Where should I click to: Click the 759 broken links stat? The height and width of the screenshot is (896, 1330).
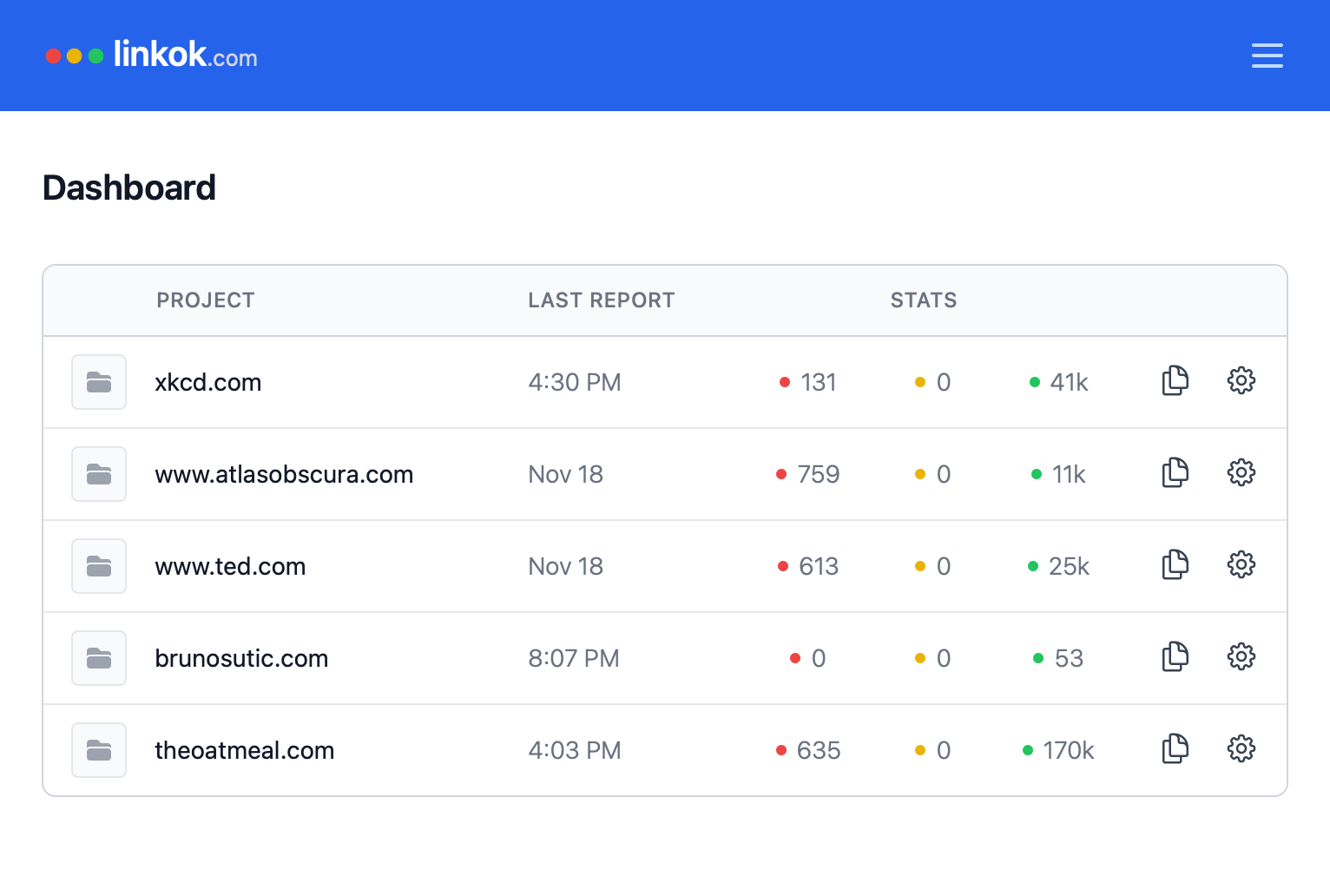(x=808, y=475)
